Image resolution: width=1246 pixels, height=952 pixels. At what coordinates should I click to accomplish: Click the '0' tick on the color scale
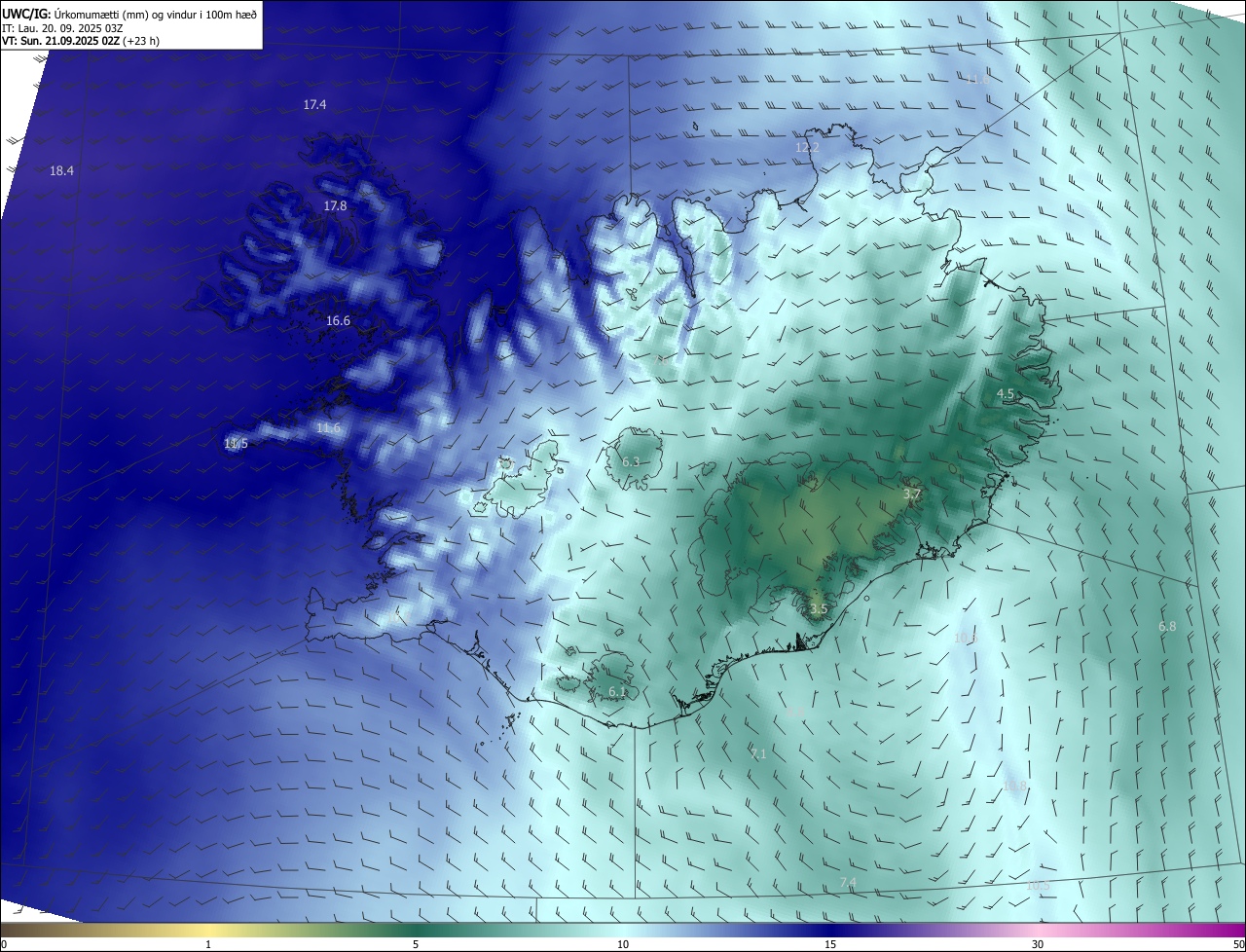[x=4, y=944]
